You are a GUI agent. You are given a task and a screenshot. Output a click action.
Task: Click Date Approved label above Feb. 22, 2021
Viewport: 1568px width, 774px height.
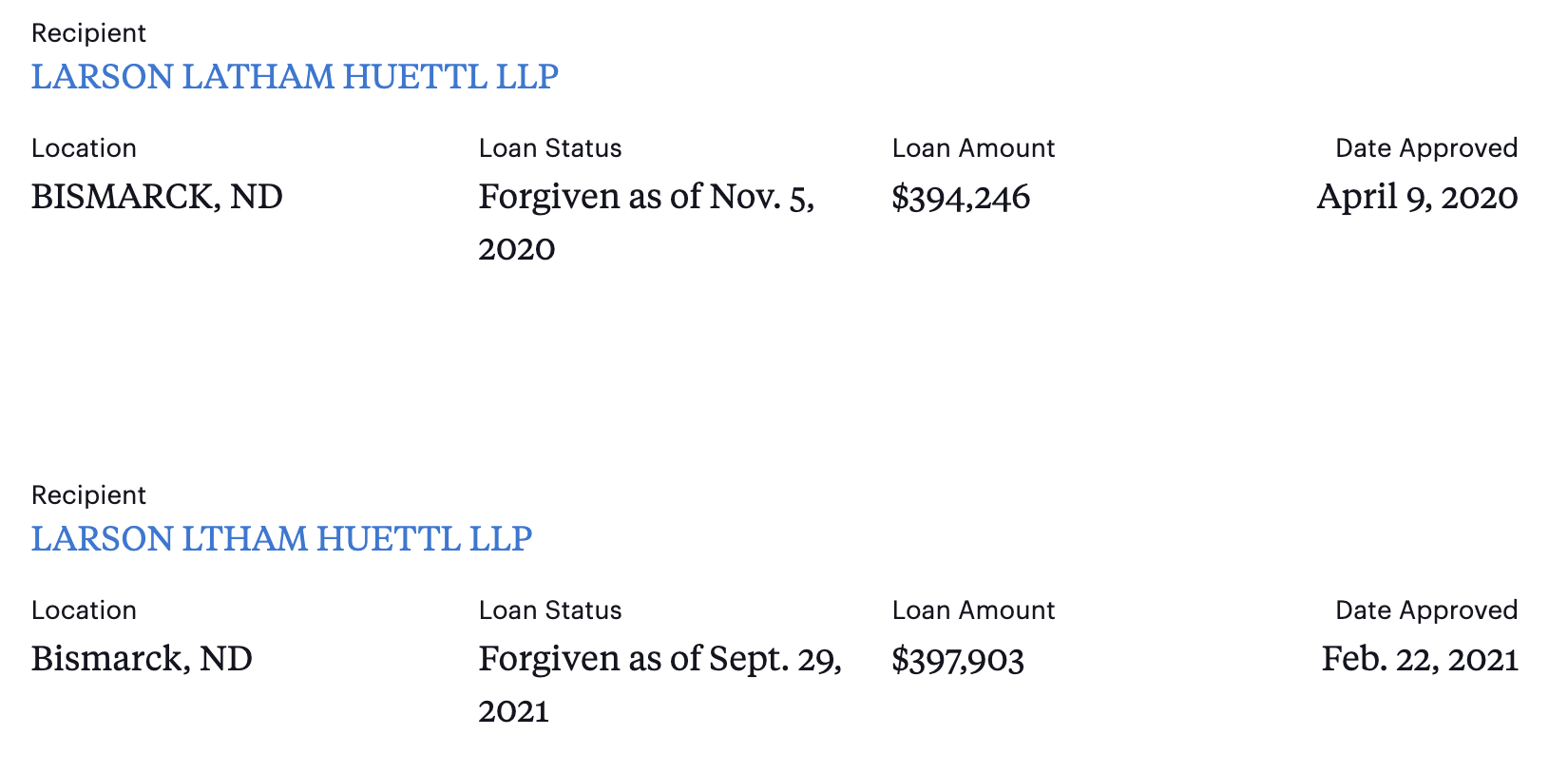1426,610
